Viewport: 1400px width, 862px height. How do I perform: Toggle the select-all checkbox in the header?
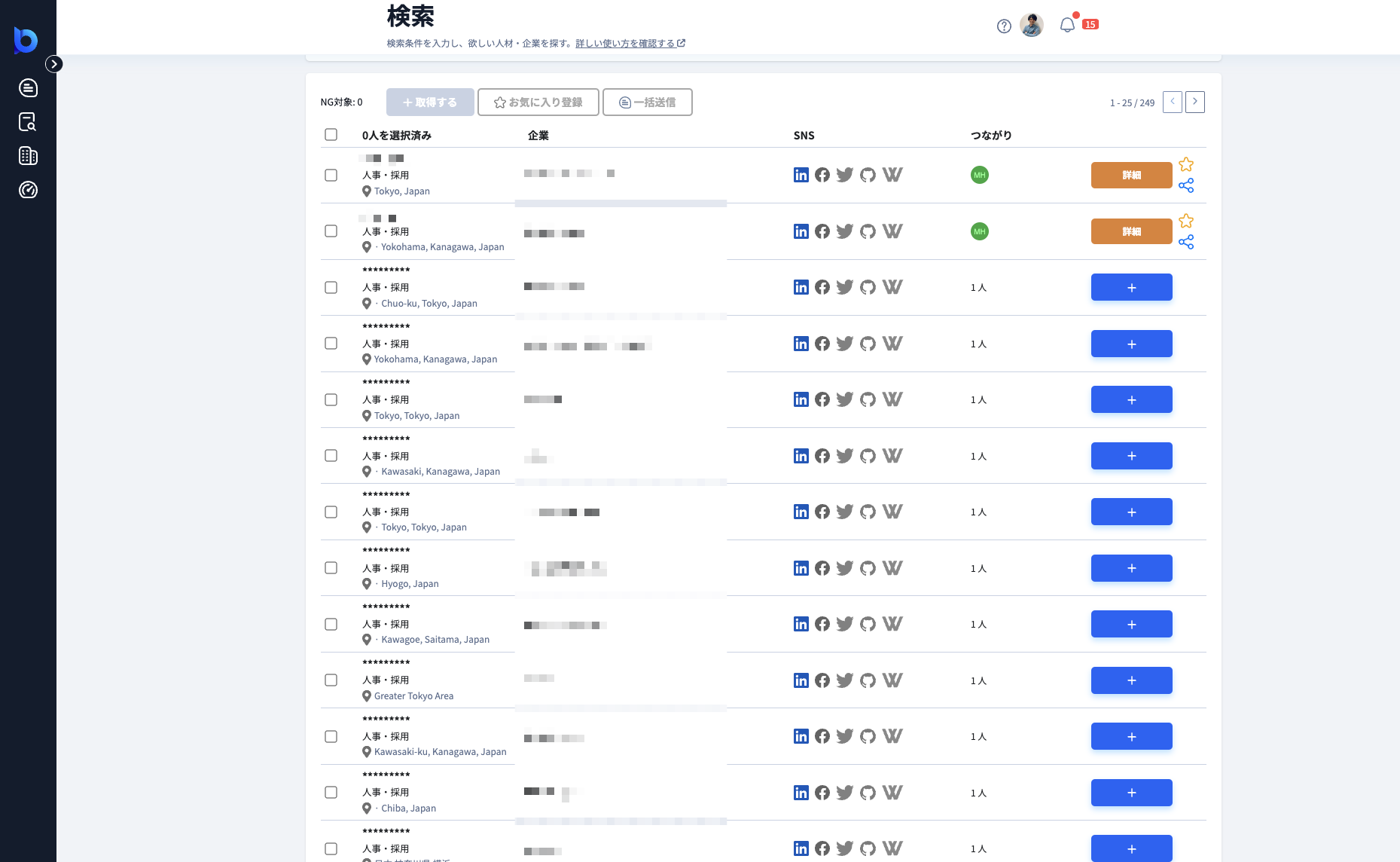(x=331, y=135)
